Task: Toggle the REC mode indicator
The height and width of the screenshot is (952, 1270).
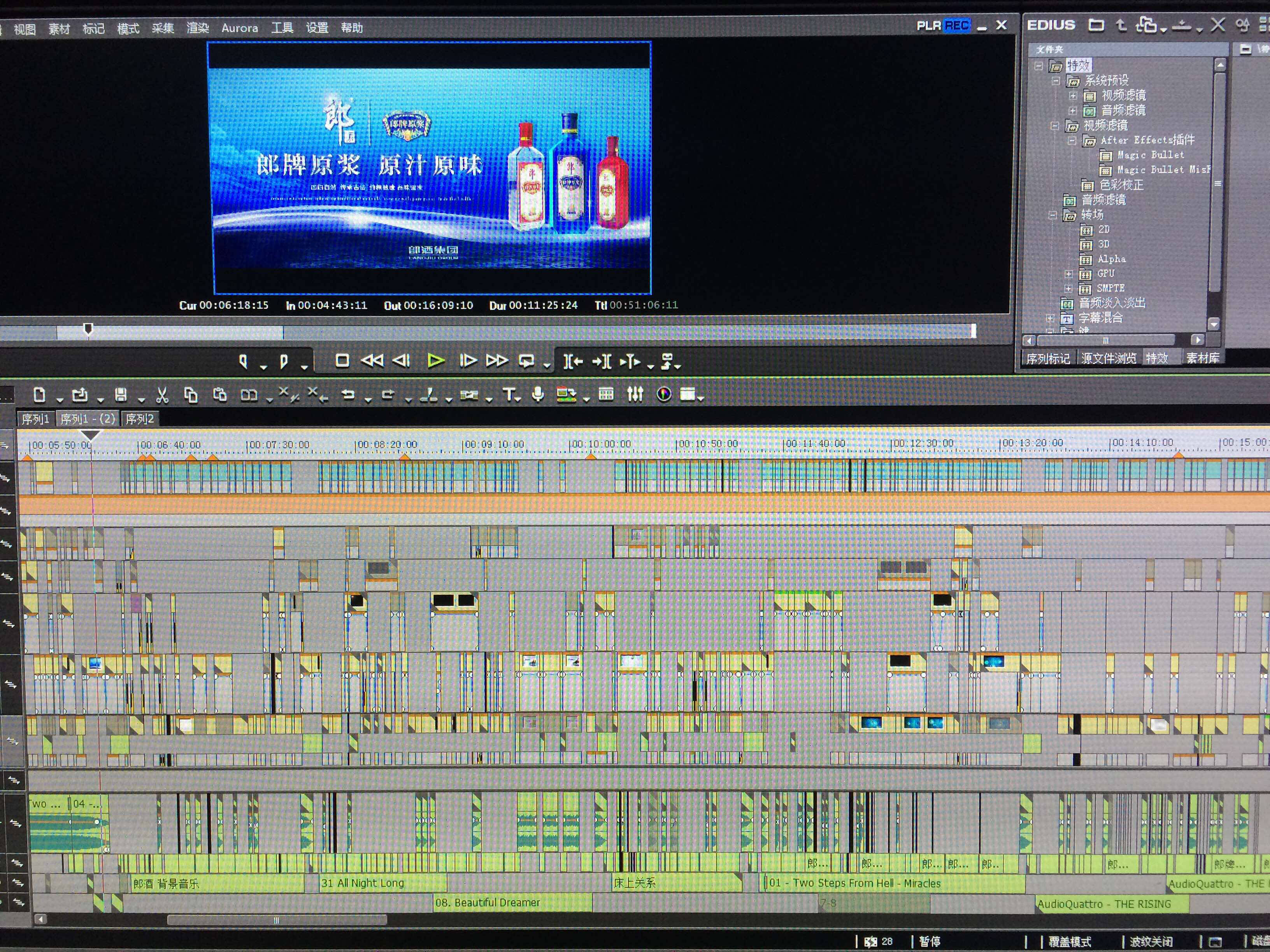Action: pyautogui.click(x=956, y=25)
